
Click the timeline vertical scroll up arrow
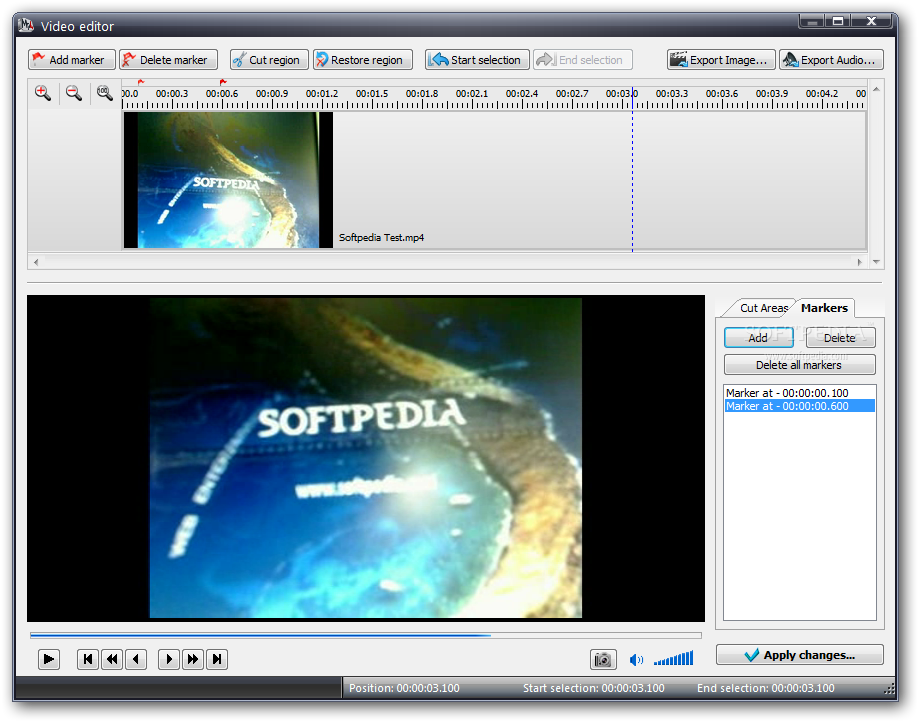(x=876, y=89)
